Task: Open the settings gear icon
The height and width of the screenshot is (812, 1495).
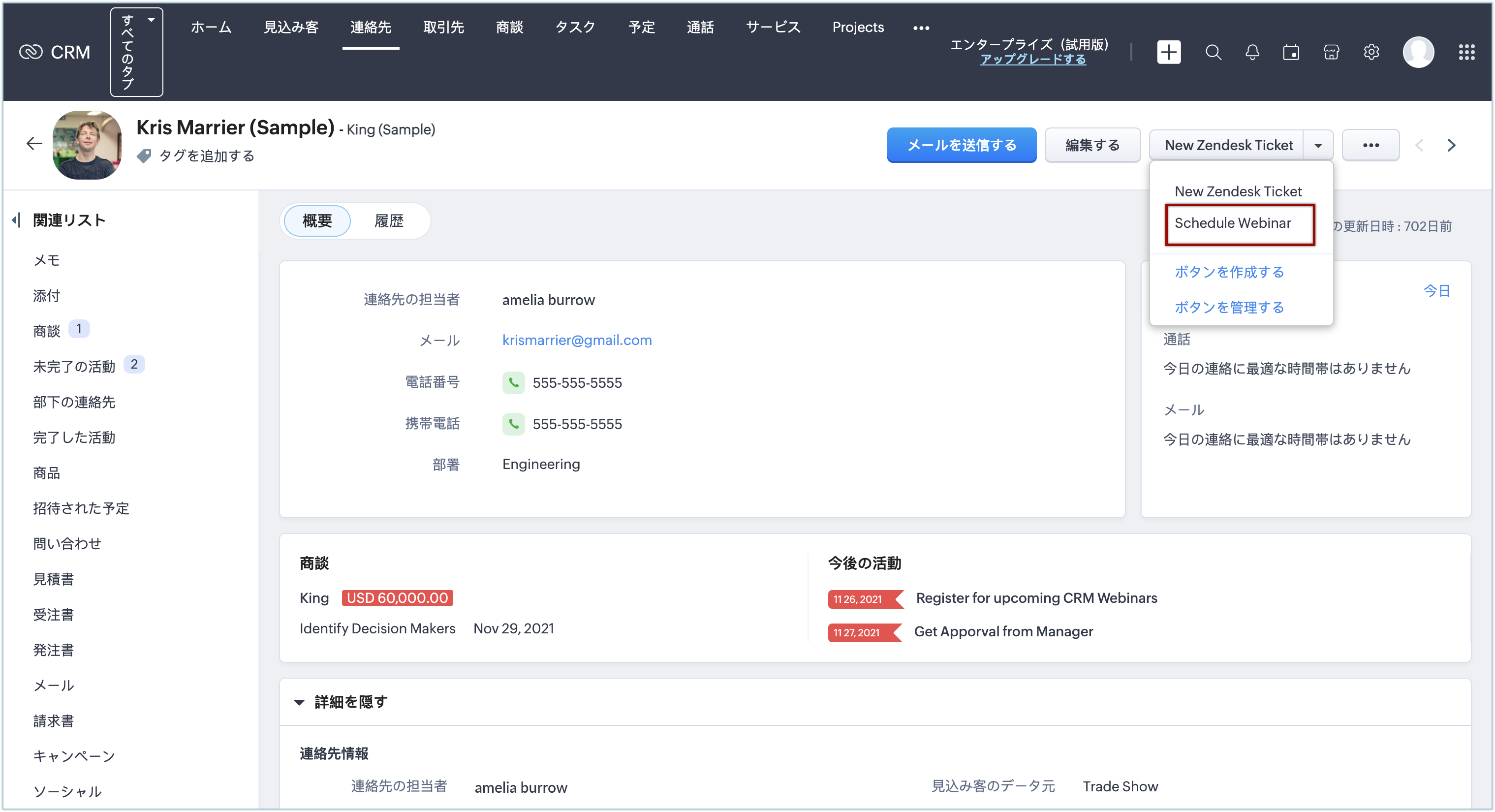Action: 1371,52
